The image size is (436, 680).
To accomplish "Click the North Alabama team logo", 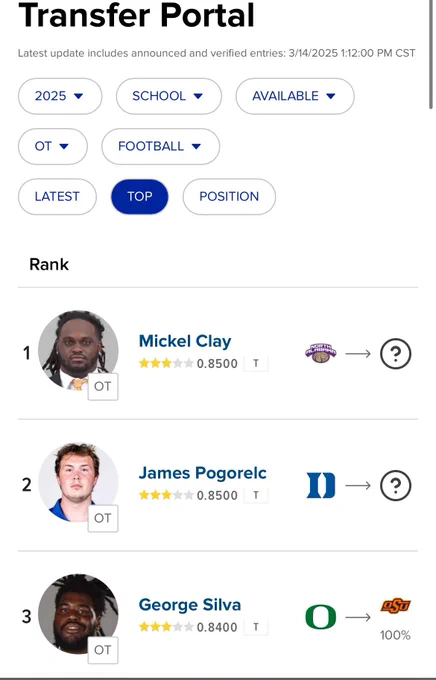I will pos(321,353).
